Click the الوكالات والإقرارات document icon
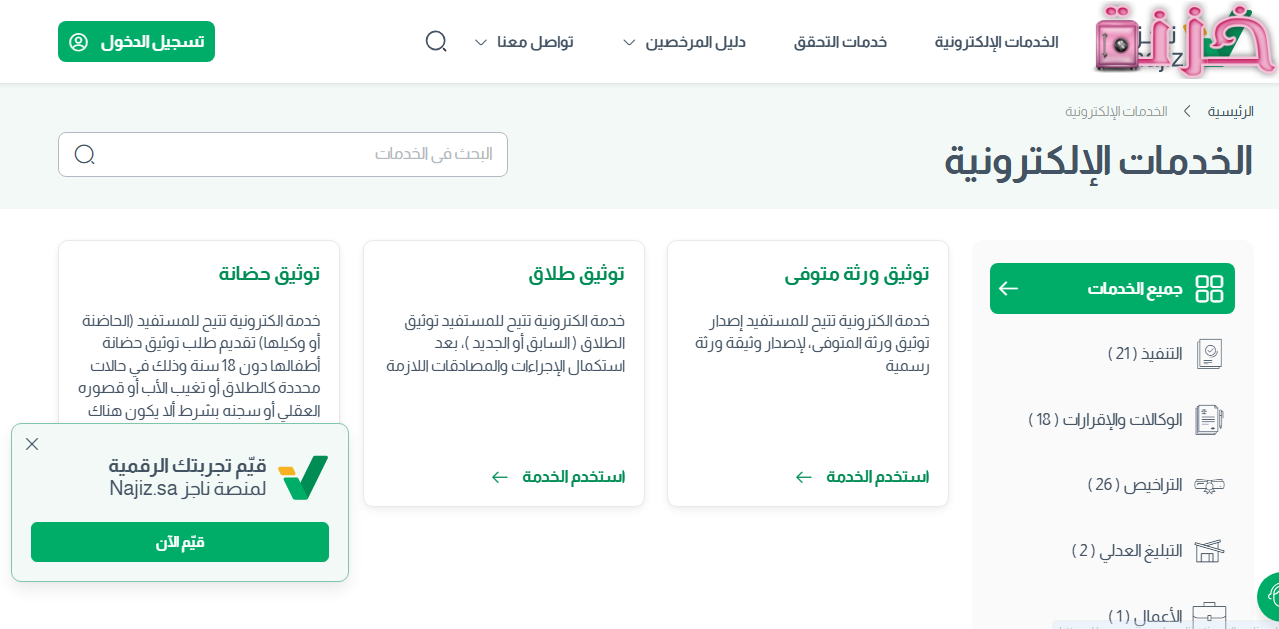This screenshot has height=629, width=1279. point(1210,419)
